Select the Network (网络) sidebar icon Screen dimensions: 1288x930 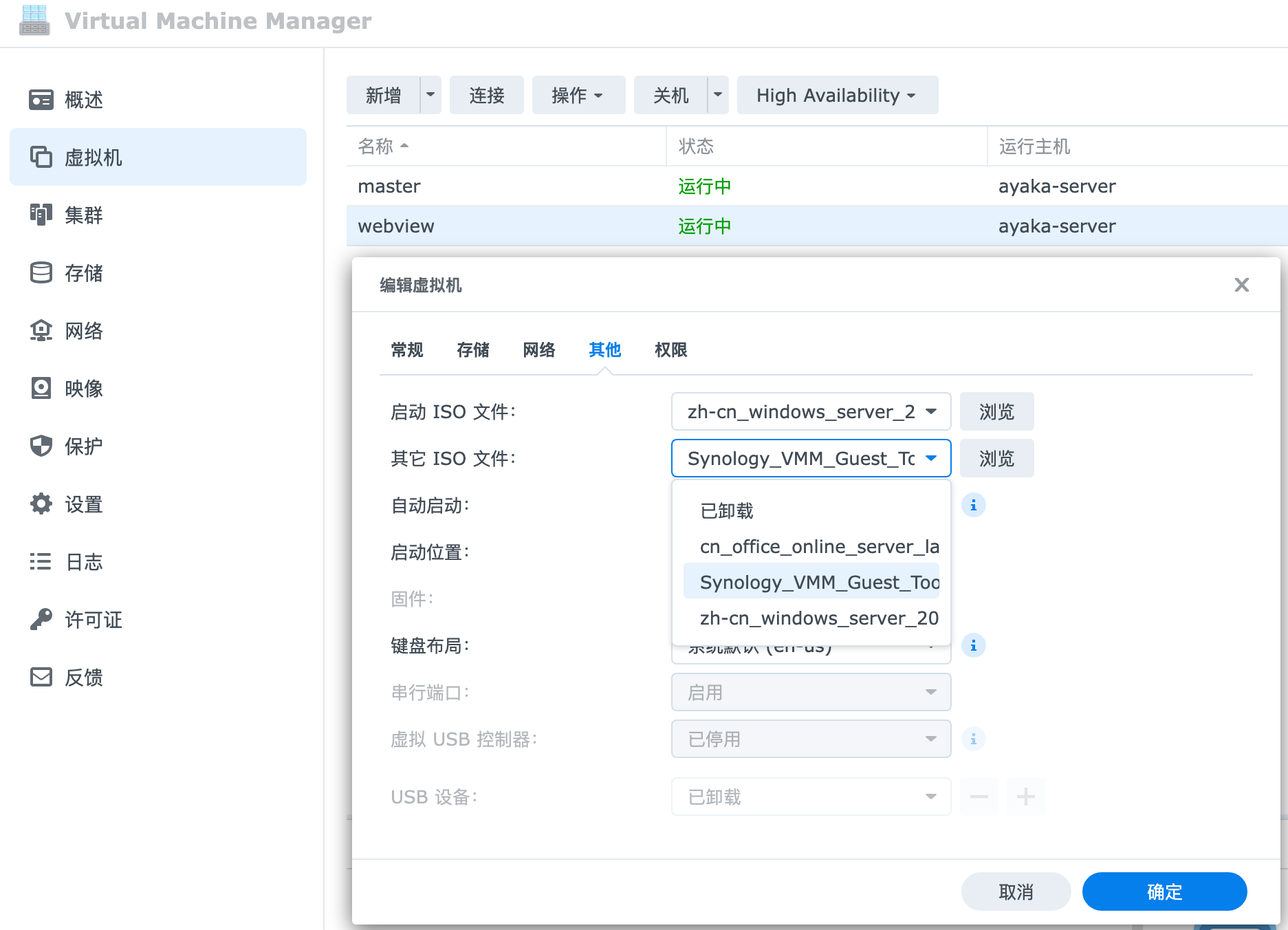click(41, 331)
